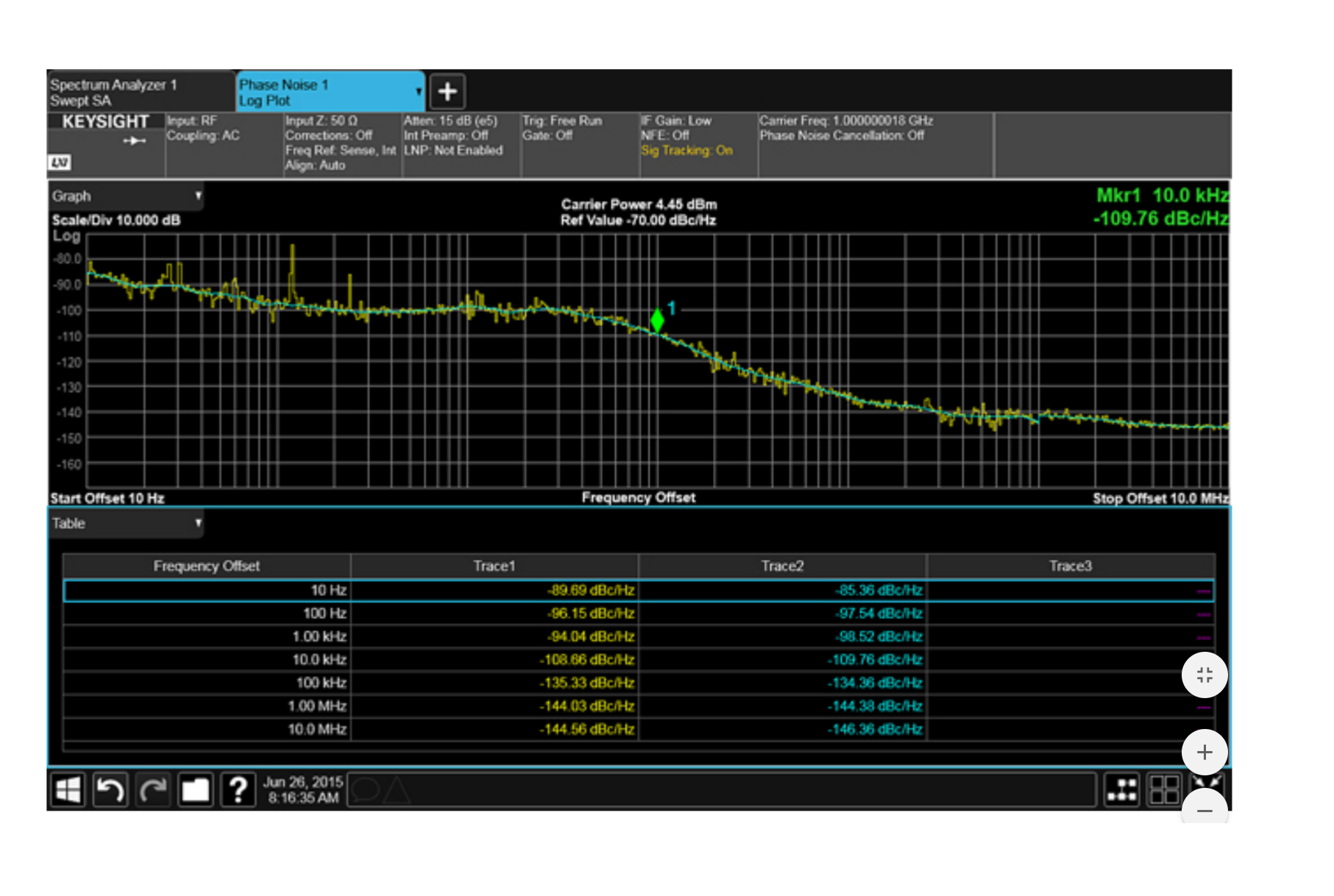Screen dimensions: 1334x896
Task: Open the Input RF Coupling AC settings
Action: [224, 144]
